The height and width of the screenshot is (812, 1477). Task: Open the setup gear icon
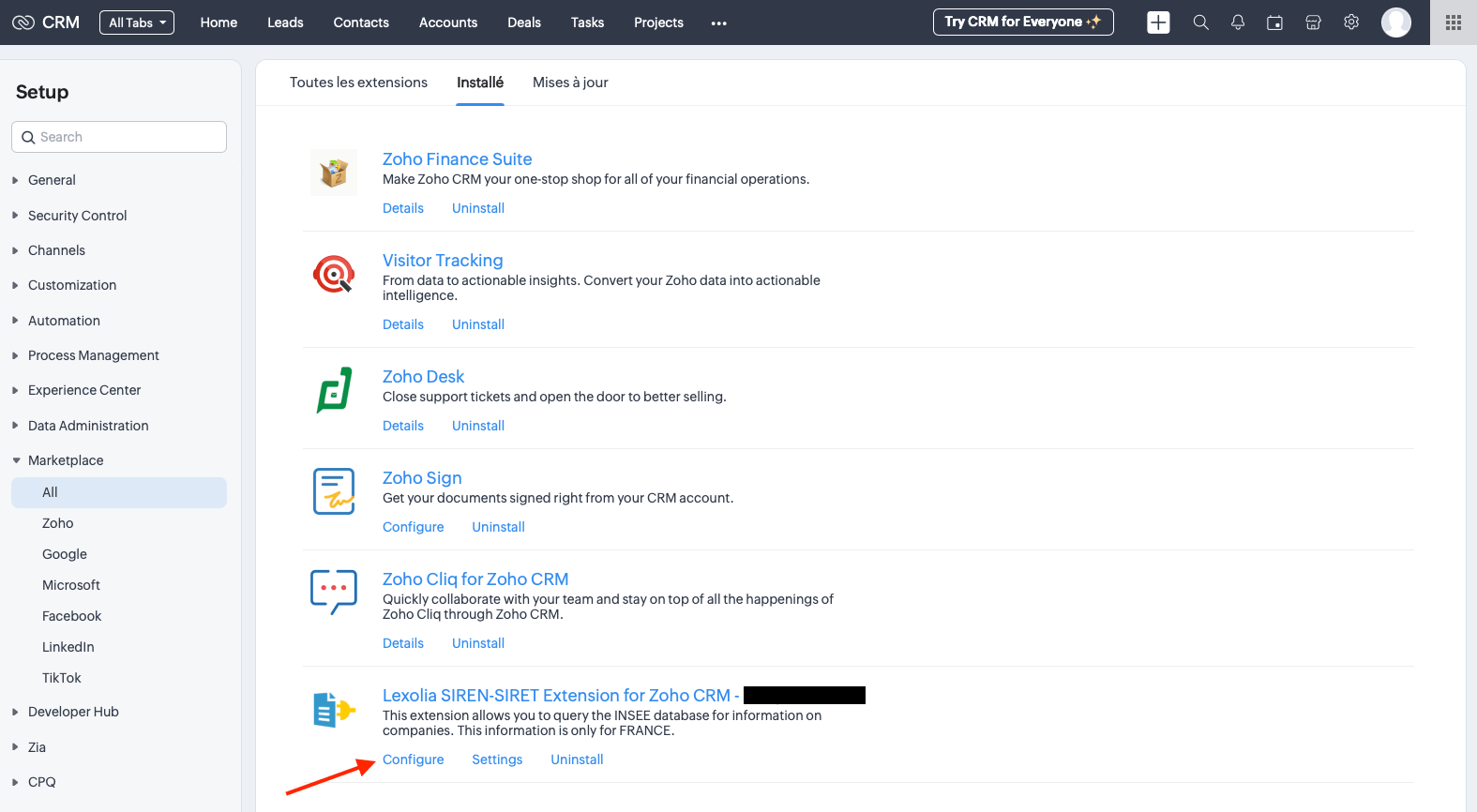tap(1351, 23)
